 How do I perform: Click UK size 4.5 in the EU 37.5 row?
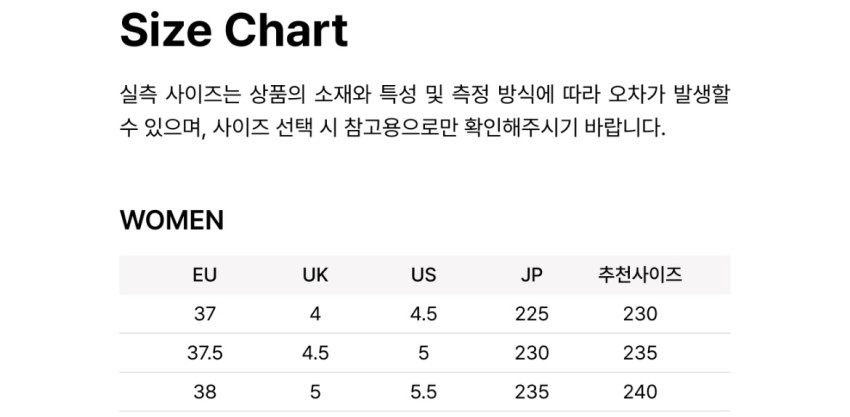click(315, 353)
